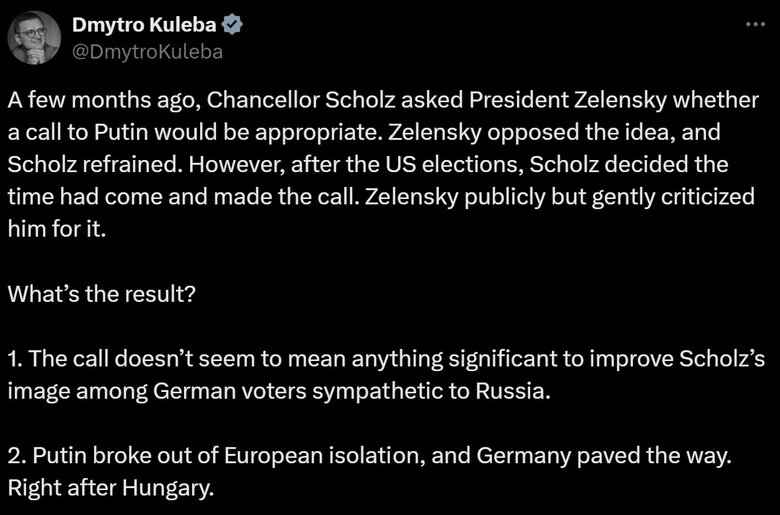This screenshot has width=780, height=515.
Task: Open the @DmytroKuleba handle link
Action: 146,51
